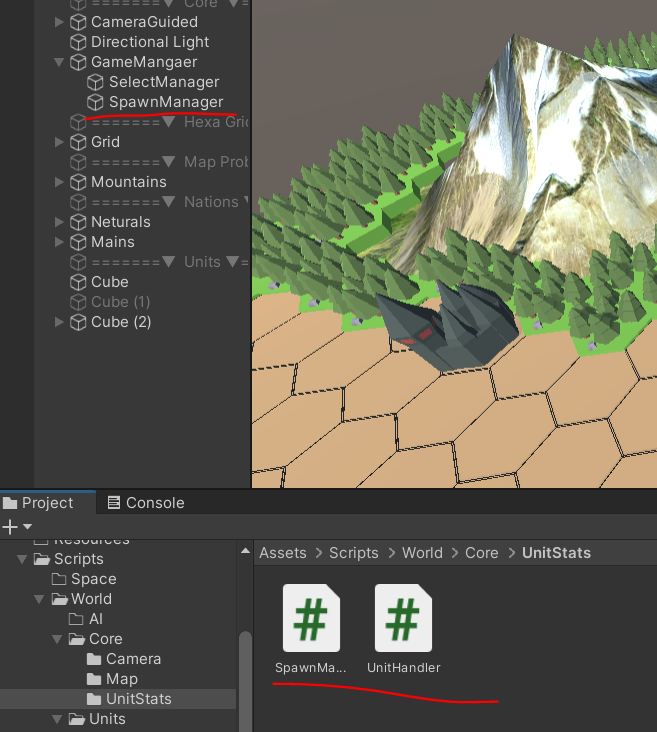Collapse the Units folder arrow
The image size is (657, 732).
tap(57, 719)
